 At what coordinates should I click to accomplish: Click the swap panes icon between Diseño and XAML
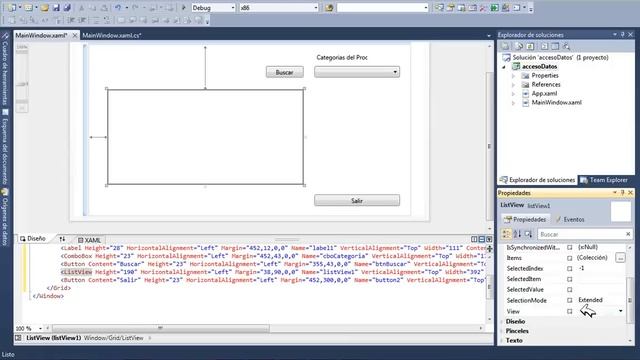62,239
